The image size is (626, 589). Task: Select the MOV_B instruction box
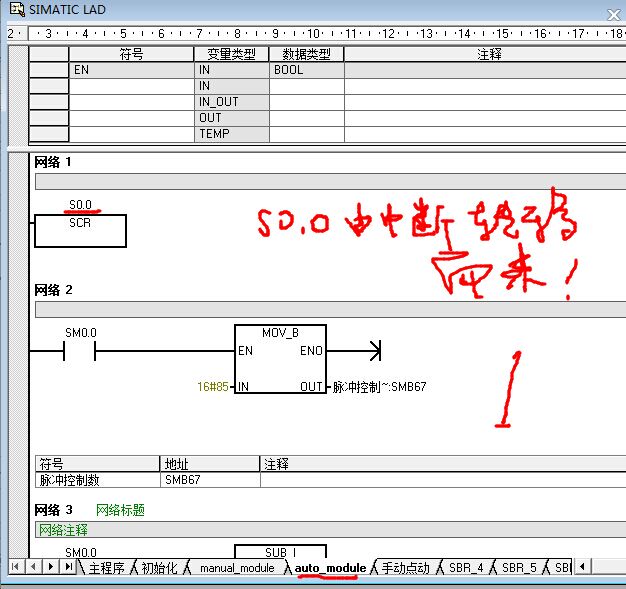280,359
